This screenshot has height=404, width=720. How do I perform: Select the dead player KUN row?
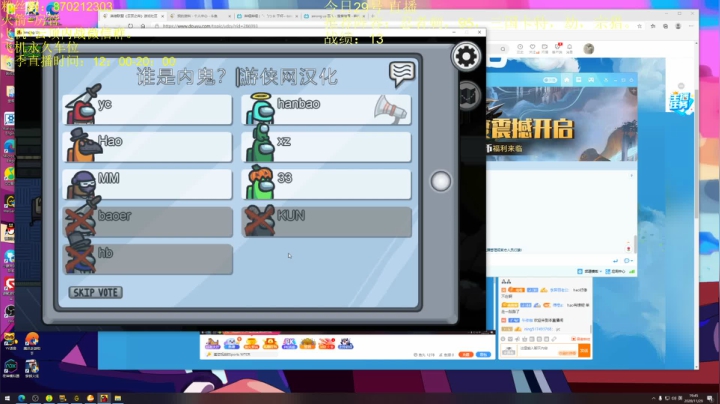326,222
